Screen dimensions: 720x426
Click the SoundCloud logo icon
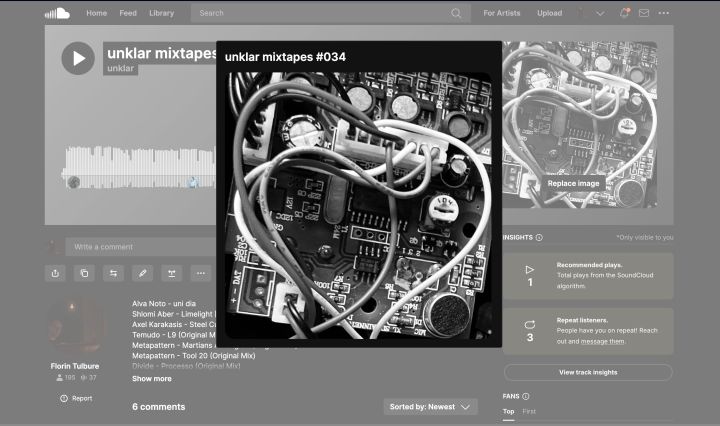coord(57,13)
